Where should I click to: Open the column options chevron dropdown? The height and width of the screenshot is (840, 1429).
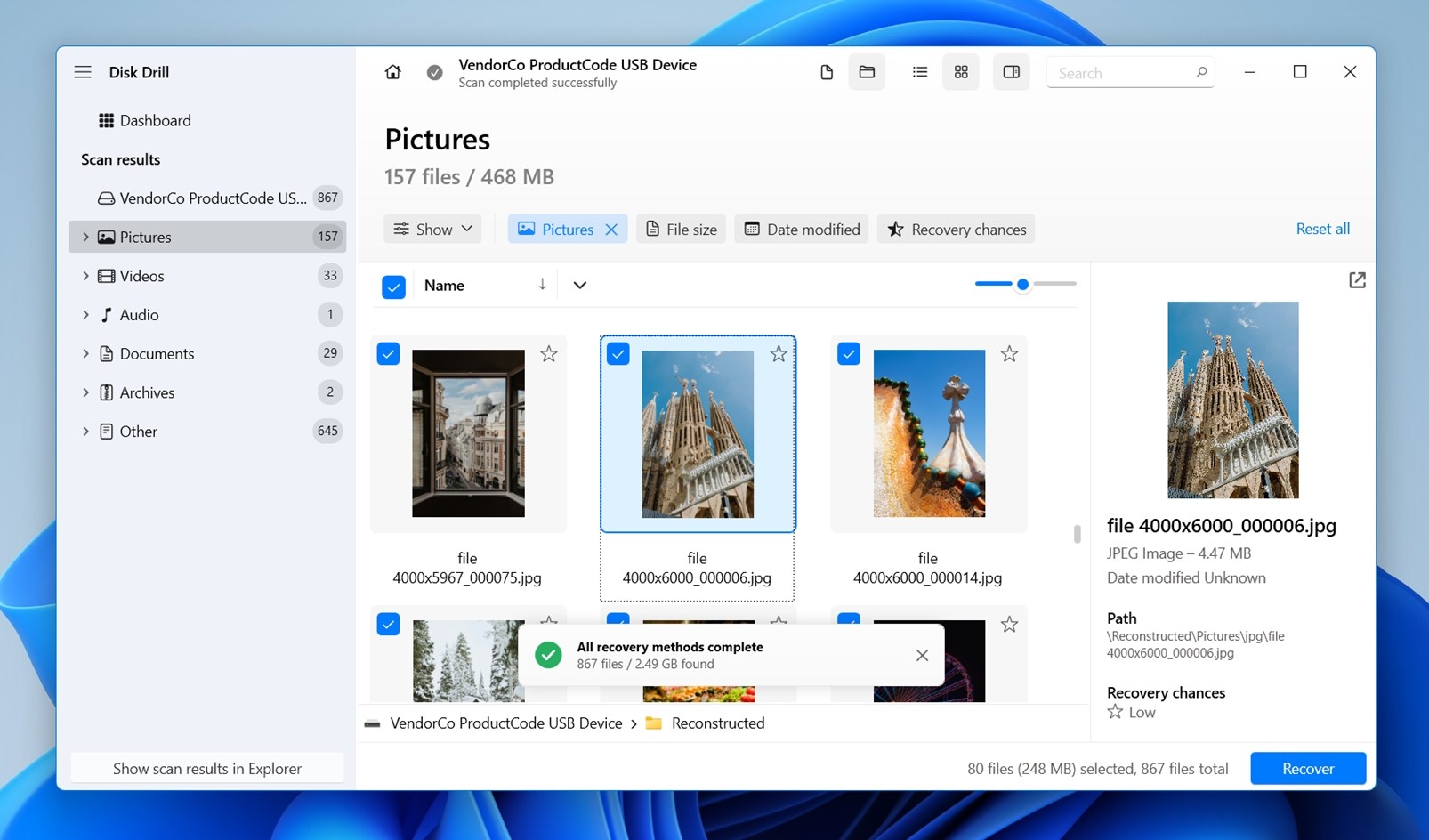pyautogui.click(x=580, y=285)
